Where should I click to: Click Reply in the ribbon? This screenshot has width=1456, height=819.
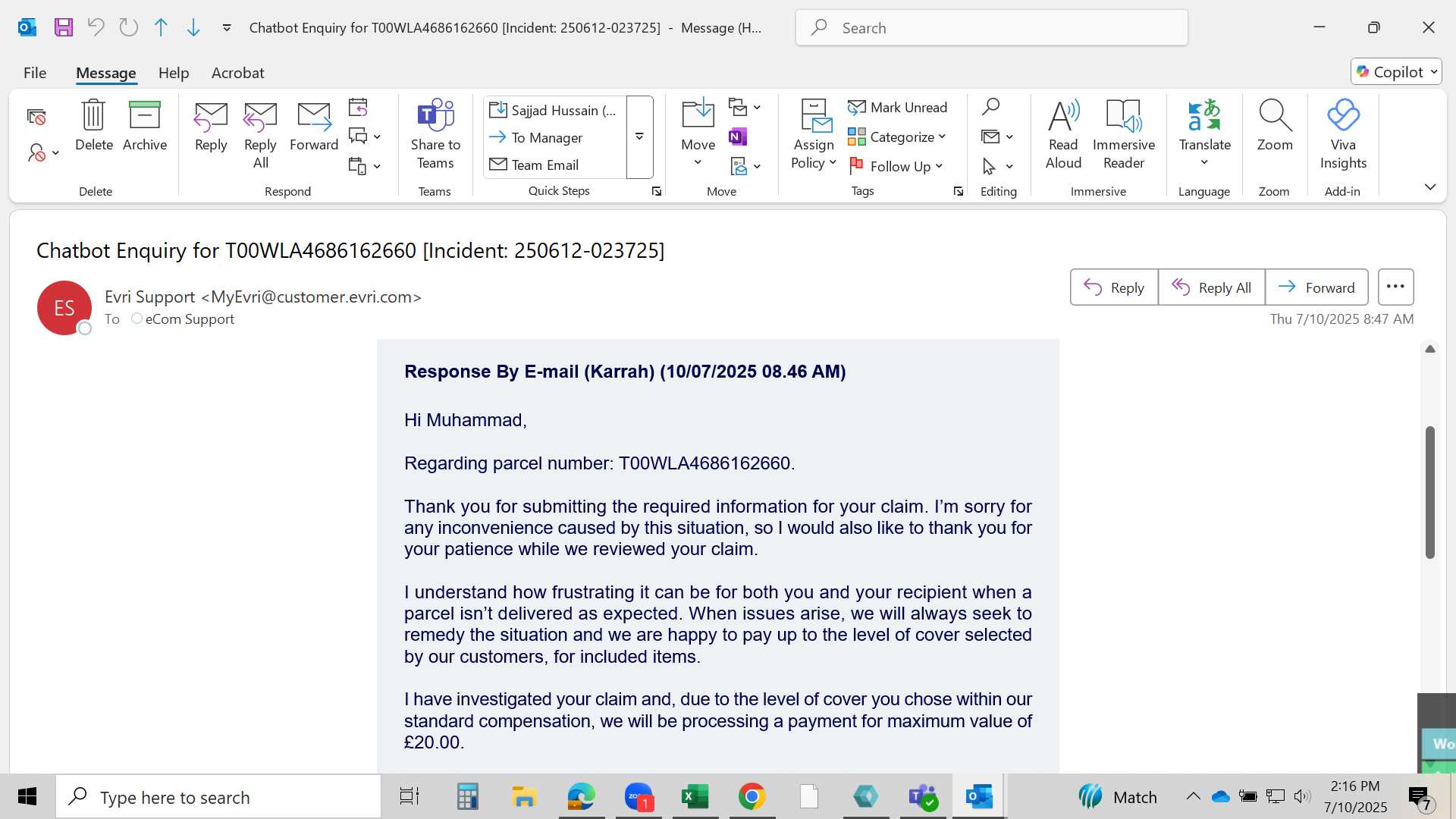point(211,126)
